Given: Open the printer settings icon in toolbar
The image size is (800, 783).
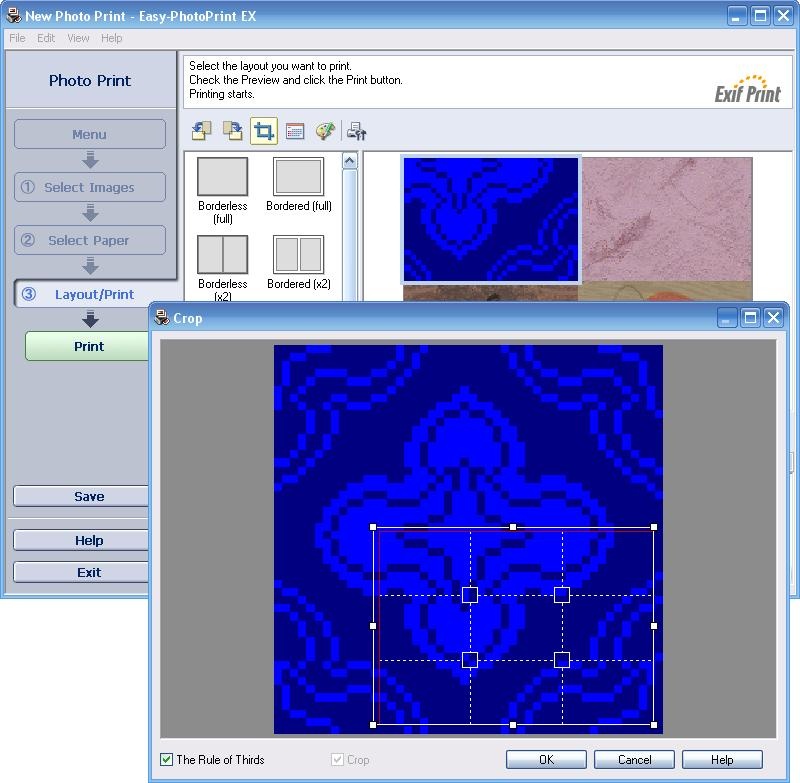Looking at the screenshot, I should (x=356, y=131).
